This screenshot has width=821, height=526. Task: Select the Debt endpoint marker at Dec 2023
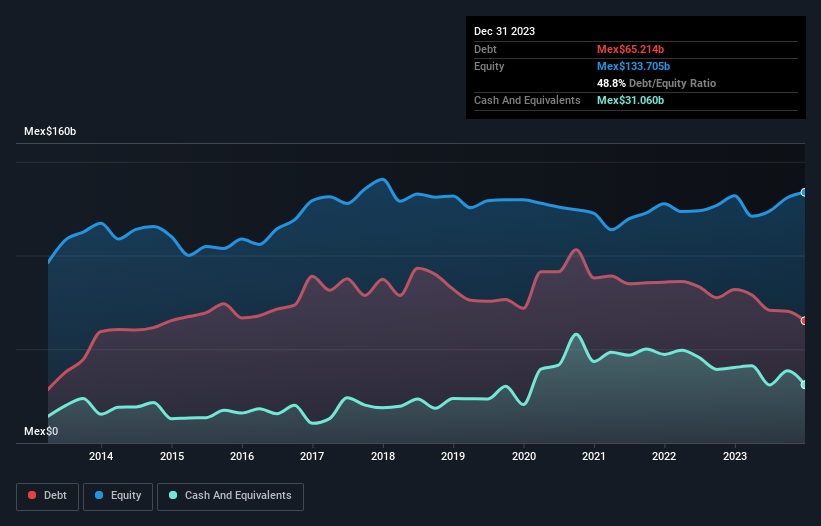804,321
